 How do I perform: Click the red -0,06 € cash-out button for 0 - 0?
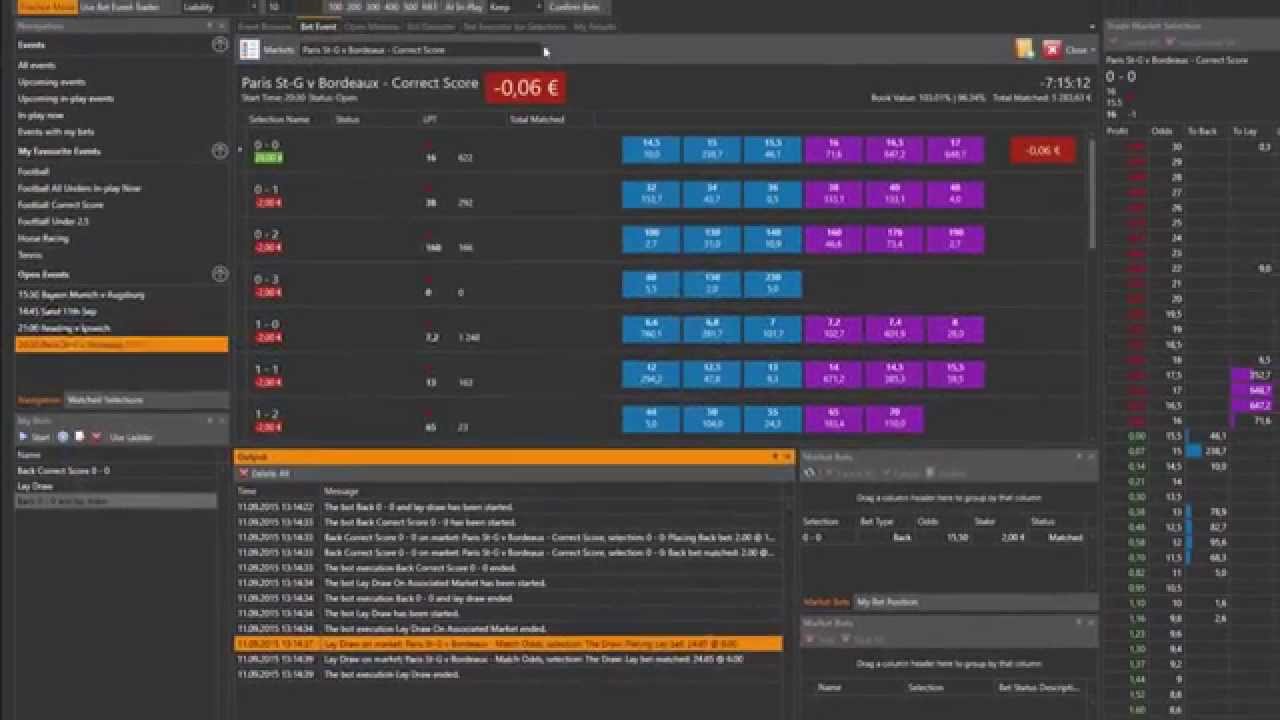click(1043, 150)
